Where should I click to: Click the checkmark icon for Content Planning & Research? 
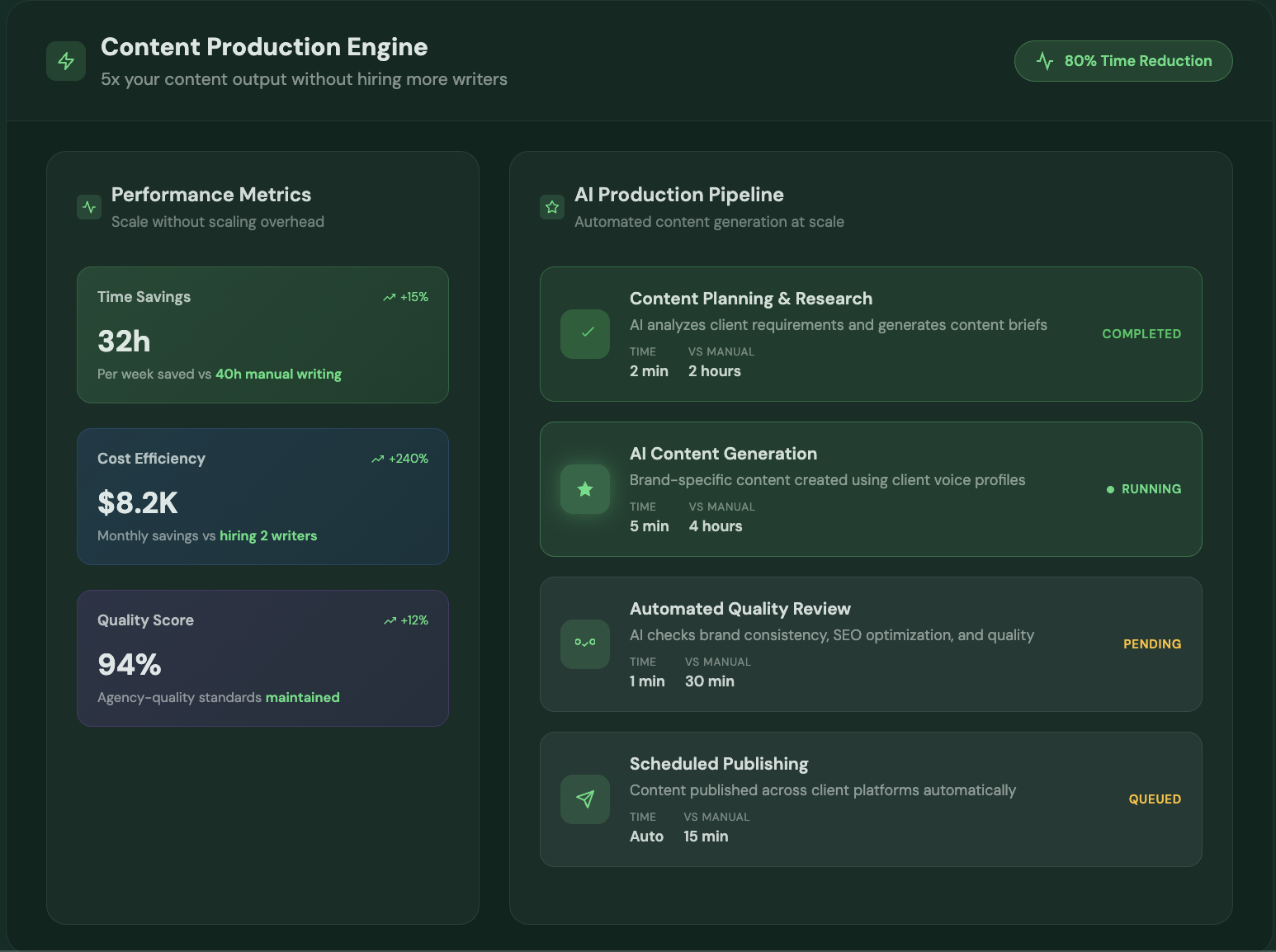pos(585,334)
